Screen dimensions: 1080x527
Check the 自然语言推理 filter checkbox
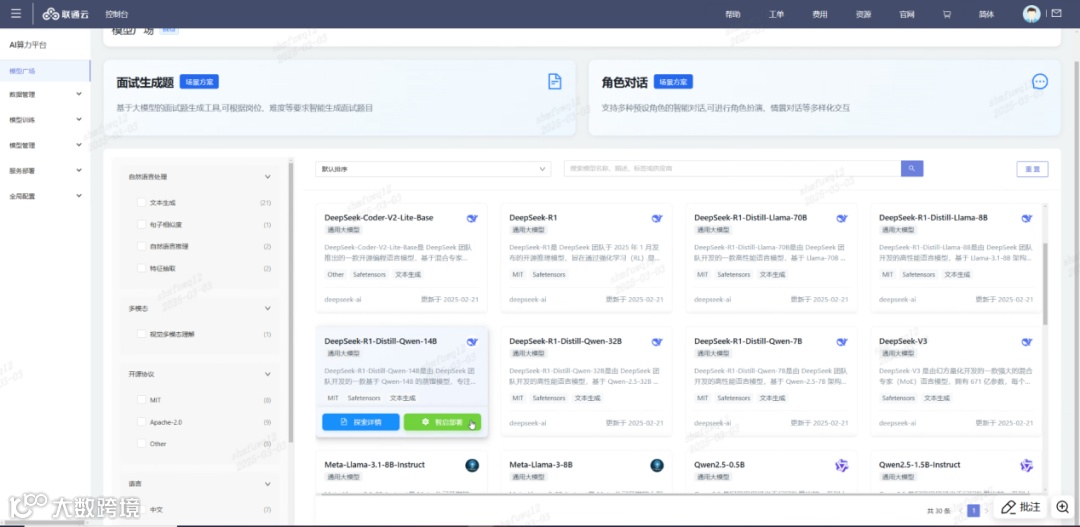coord(141,246)
